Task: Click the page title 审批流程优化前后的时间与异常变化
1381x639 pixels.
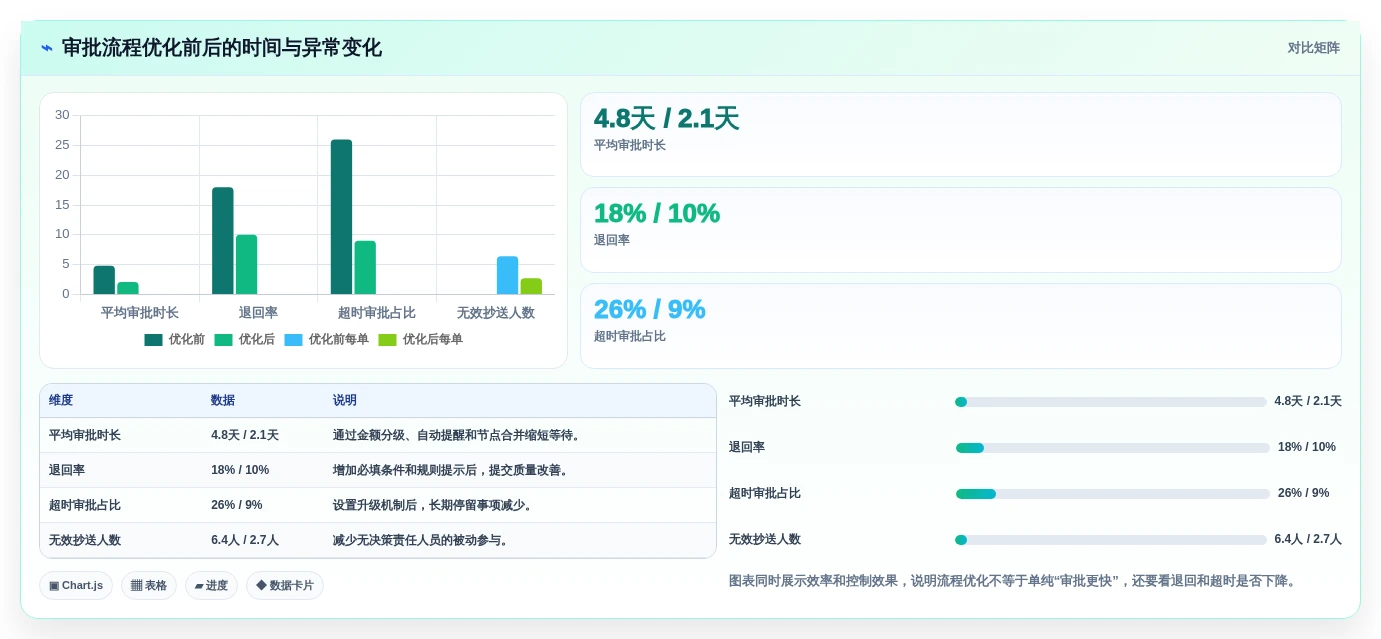Action: [222, 48]
